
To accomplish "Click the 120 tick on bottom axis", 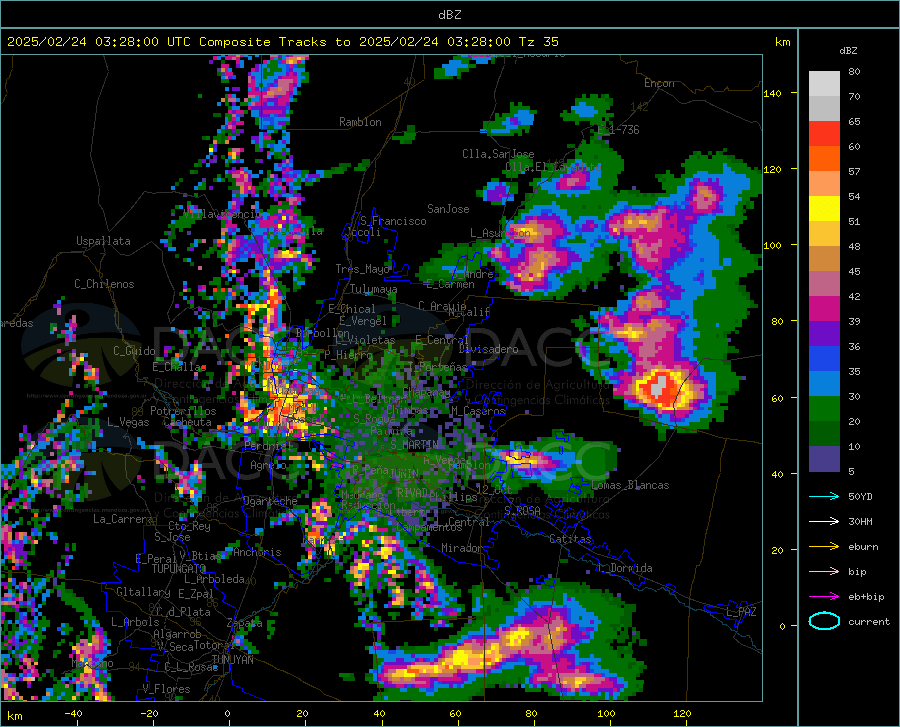I will pyautogui.click(x=682, y=714).
